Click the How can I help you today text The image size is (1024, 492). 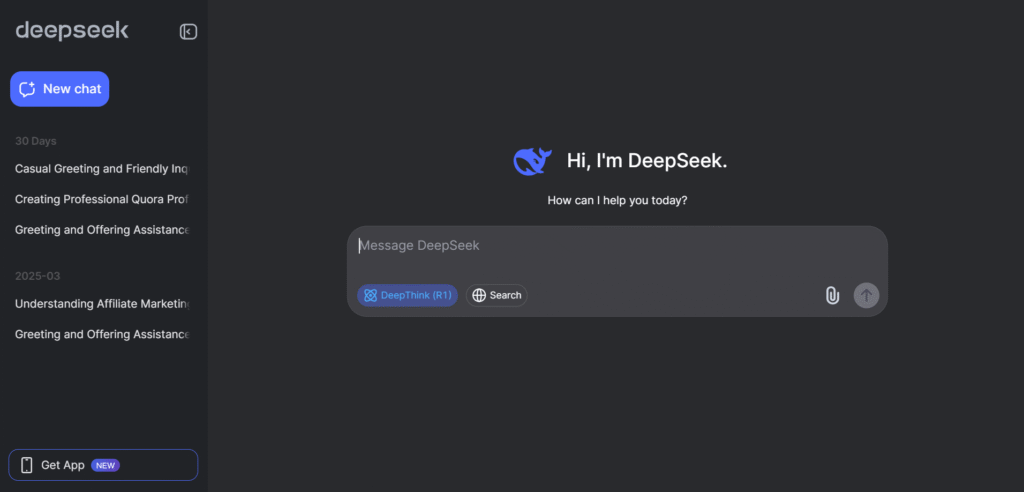coord(617,201)
